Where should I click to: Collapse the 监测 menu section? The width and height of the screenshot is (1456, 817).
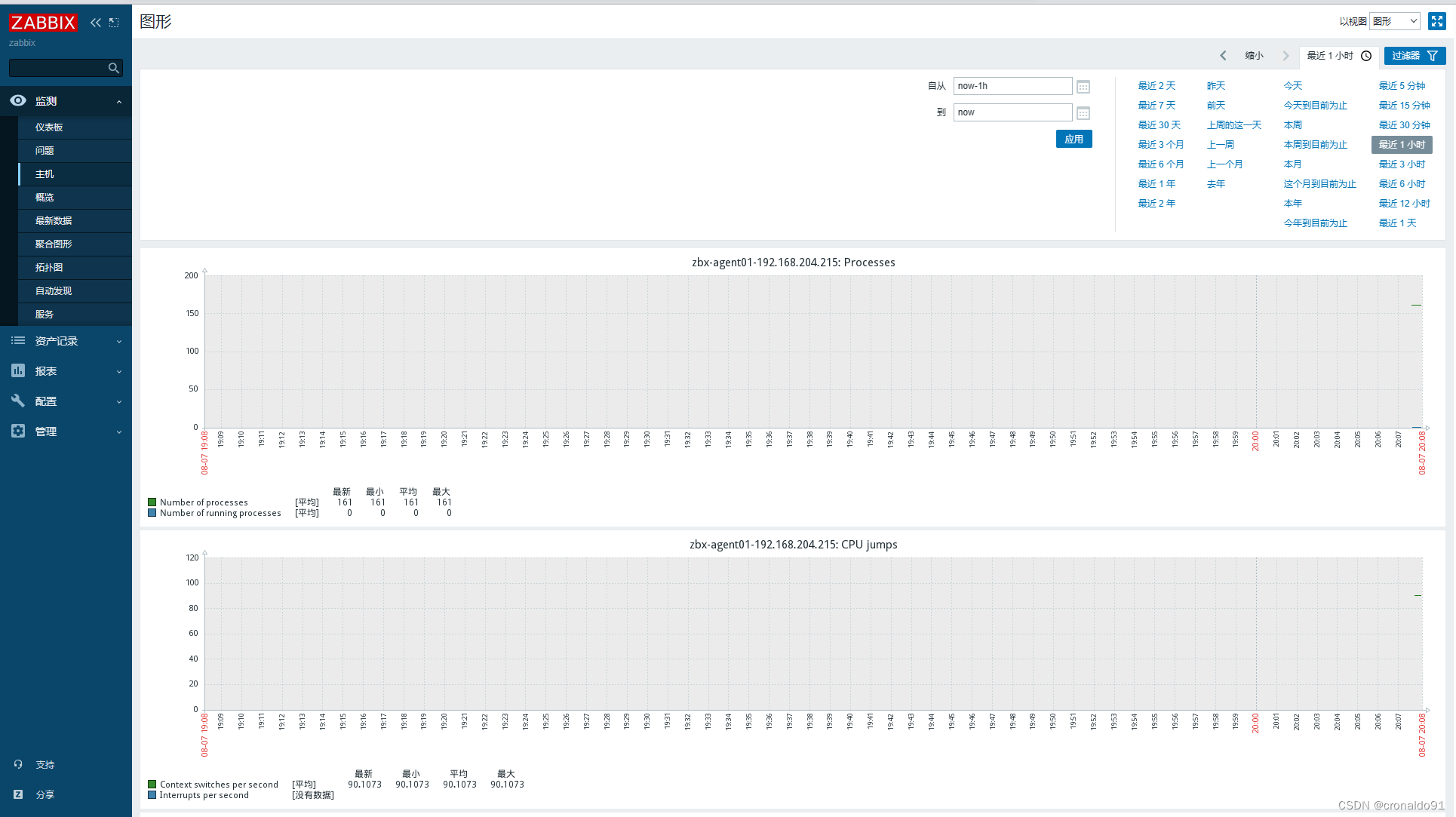(x=66, y=101)
